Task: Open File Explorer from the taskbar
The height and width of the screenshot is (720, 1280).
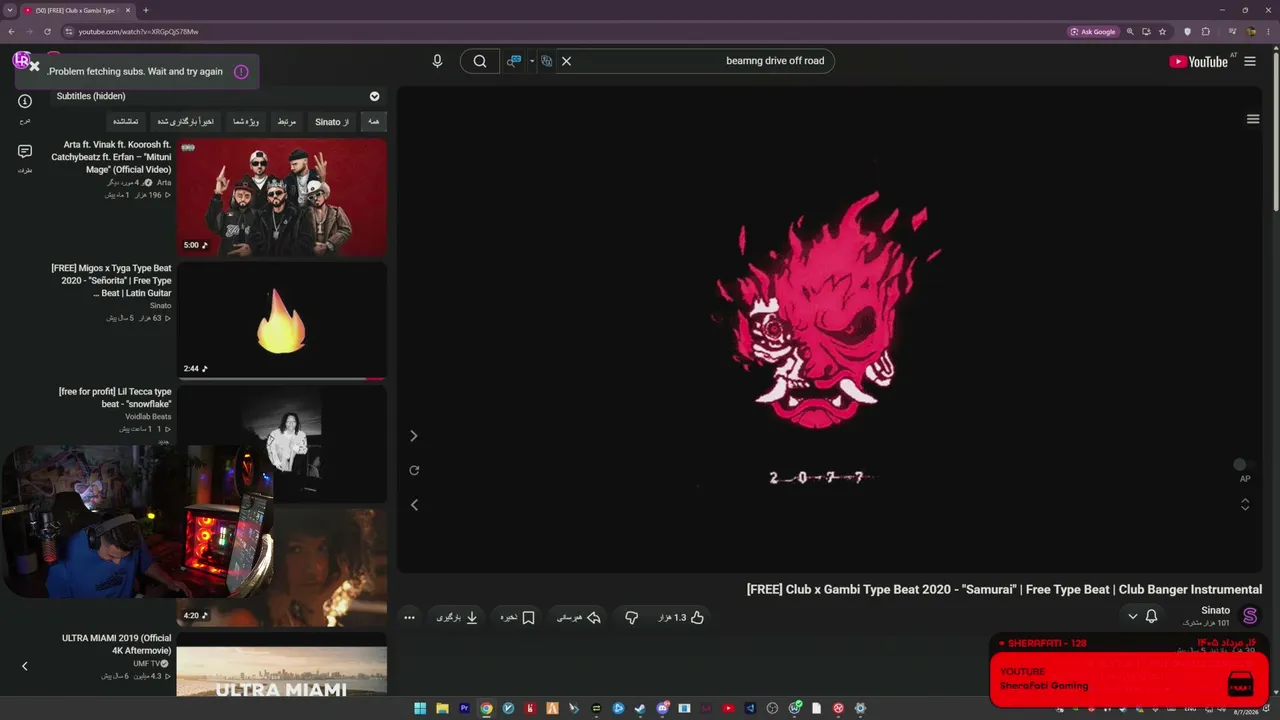Action: [442, 708]
